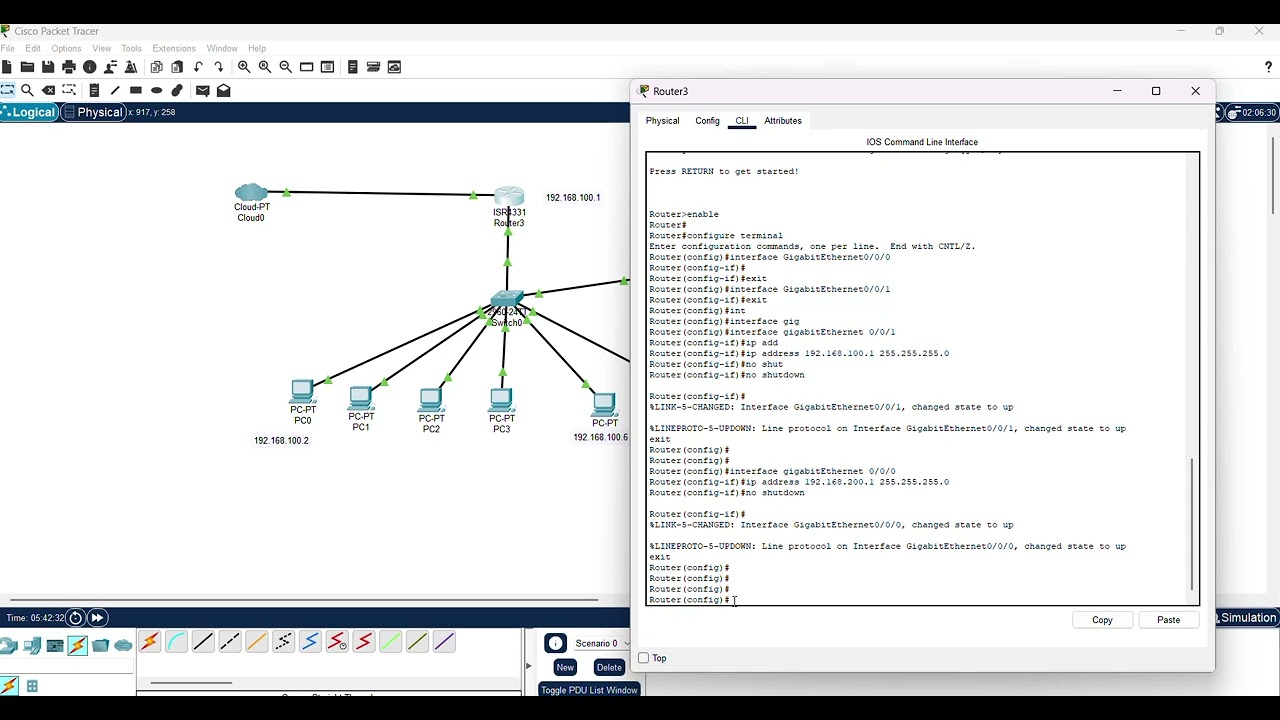Open the drawing palette rectangle icon

click(x=307, y=67)
